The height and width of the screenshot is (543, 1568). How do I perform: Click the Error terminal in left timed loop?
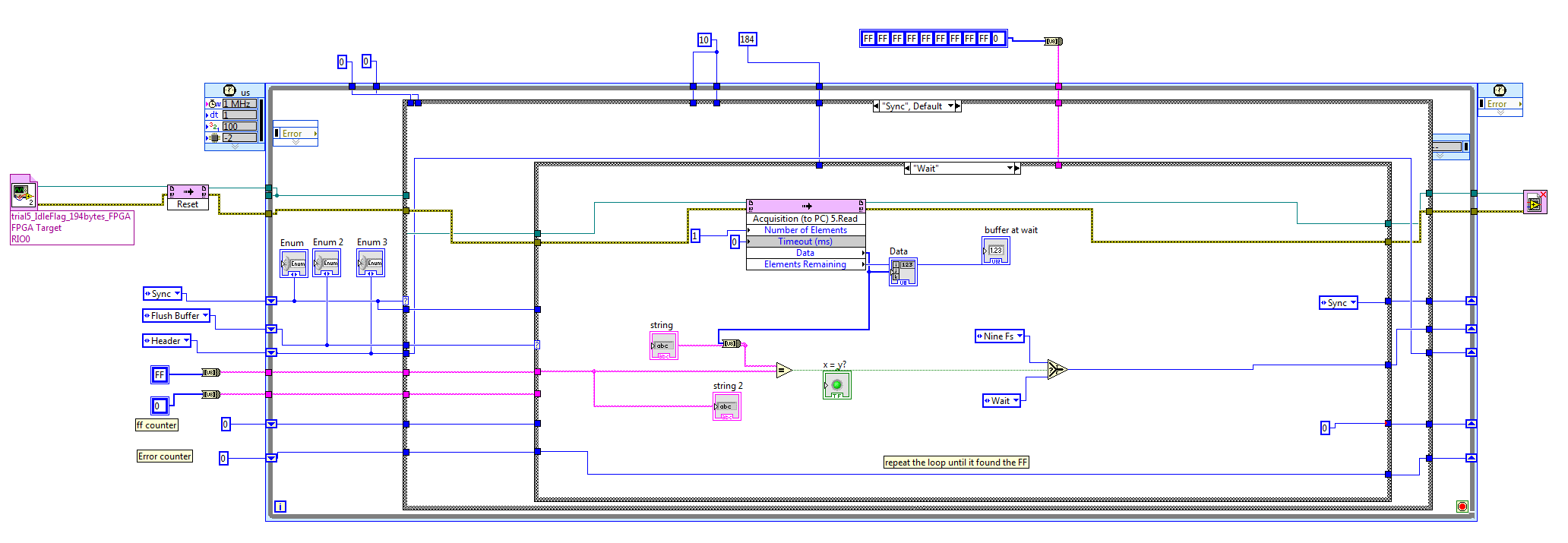click(x=296, y=133)
